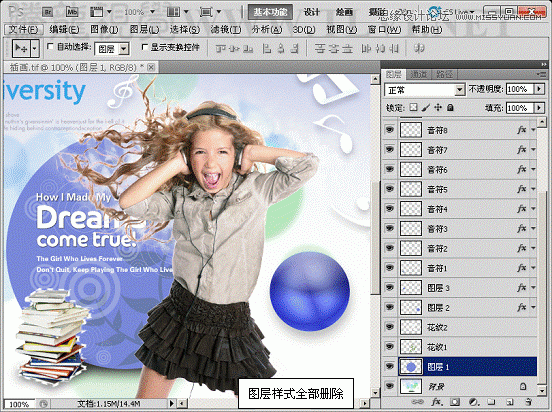Select the 花纹1 layer thumbnail
This screenshot has width=552, height=412.
(x=411, y=347)
